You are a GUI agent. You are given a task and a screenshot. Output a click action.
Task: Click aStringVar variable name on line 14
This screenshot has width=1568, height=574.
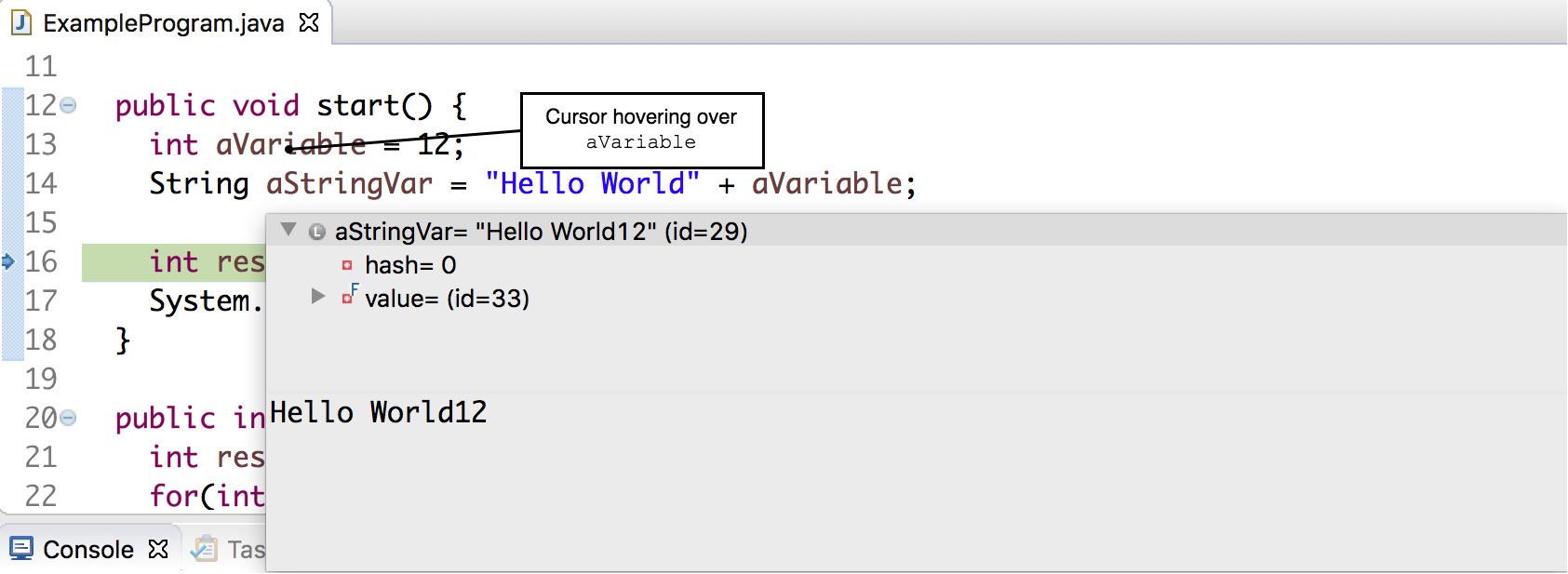pos(349,184)
